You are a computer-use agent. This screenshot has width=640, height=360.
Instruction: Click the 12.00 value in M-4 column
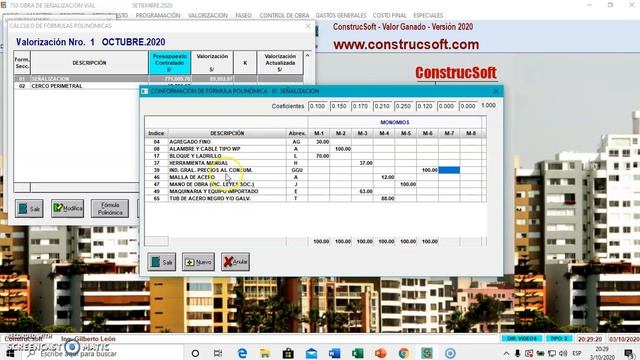(x=387, y=177)
